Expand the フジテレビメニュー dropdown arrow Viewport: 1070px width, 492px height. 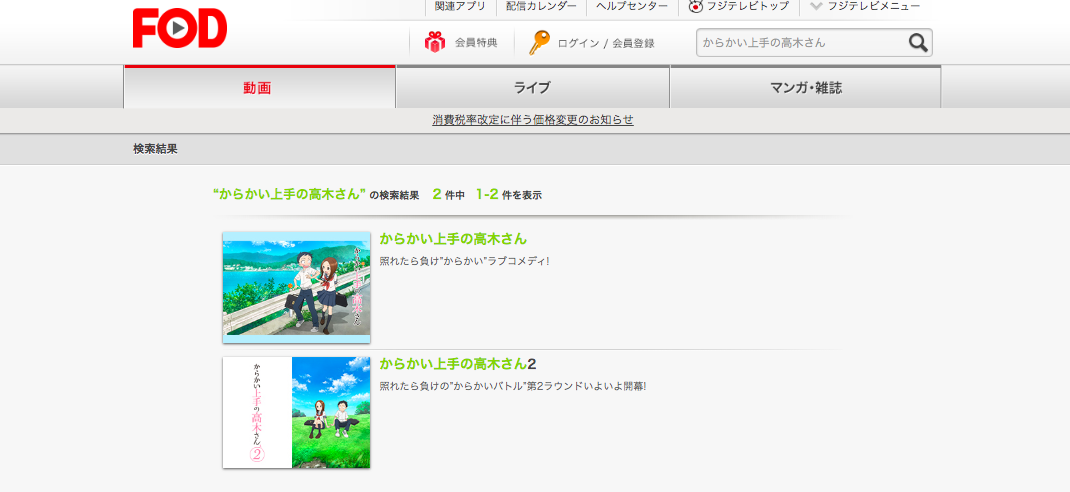pyautogui.click(x=815, y=6)
